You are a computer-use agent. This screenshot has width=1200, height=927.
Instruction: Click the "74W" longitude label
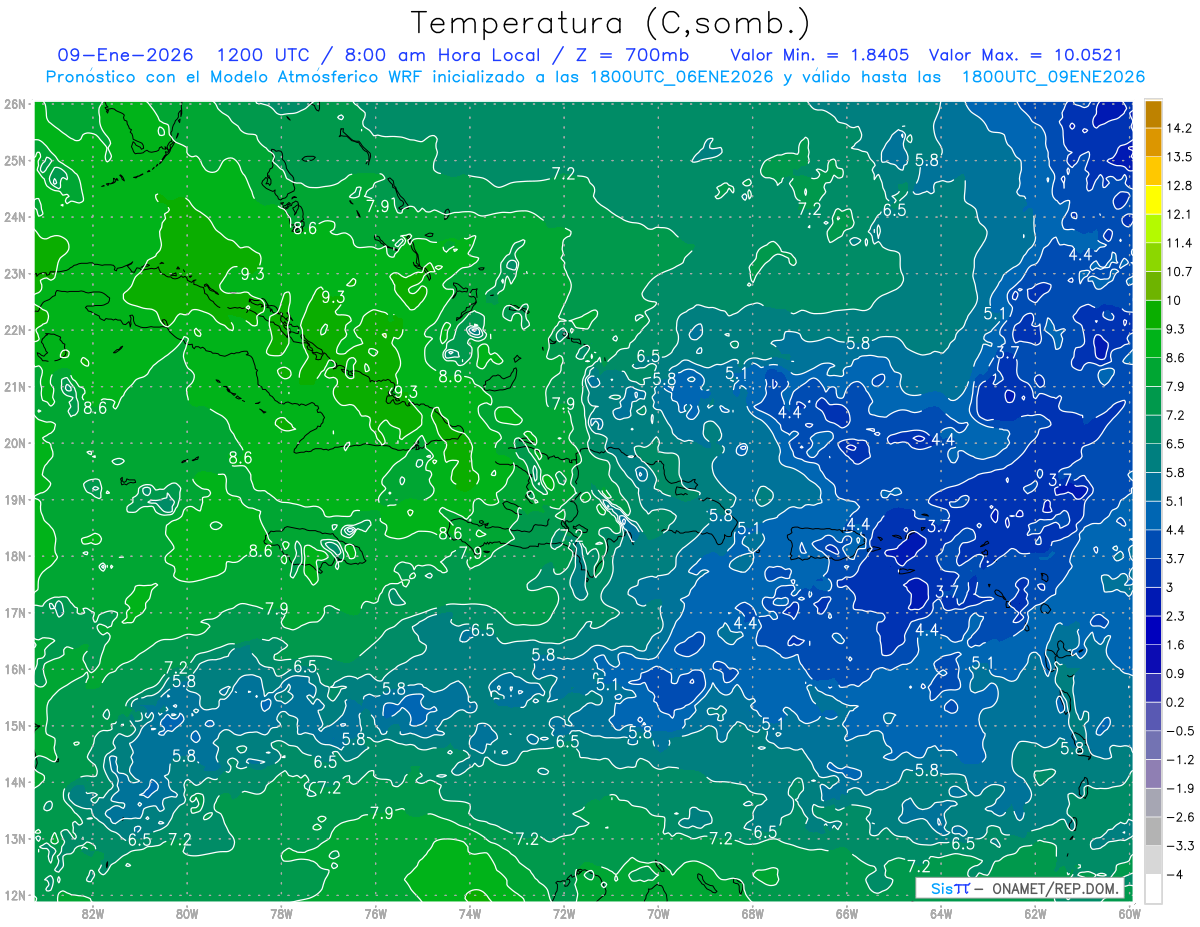click(x=470, y=913)
